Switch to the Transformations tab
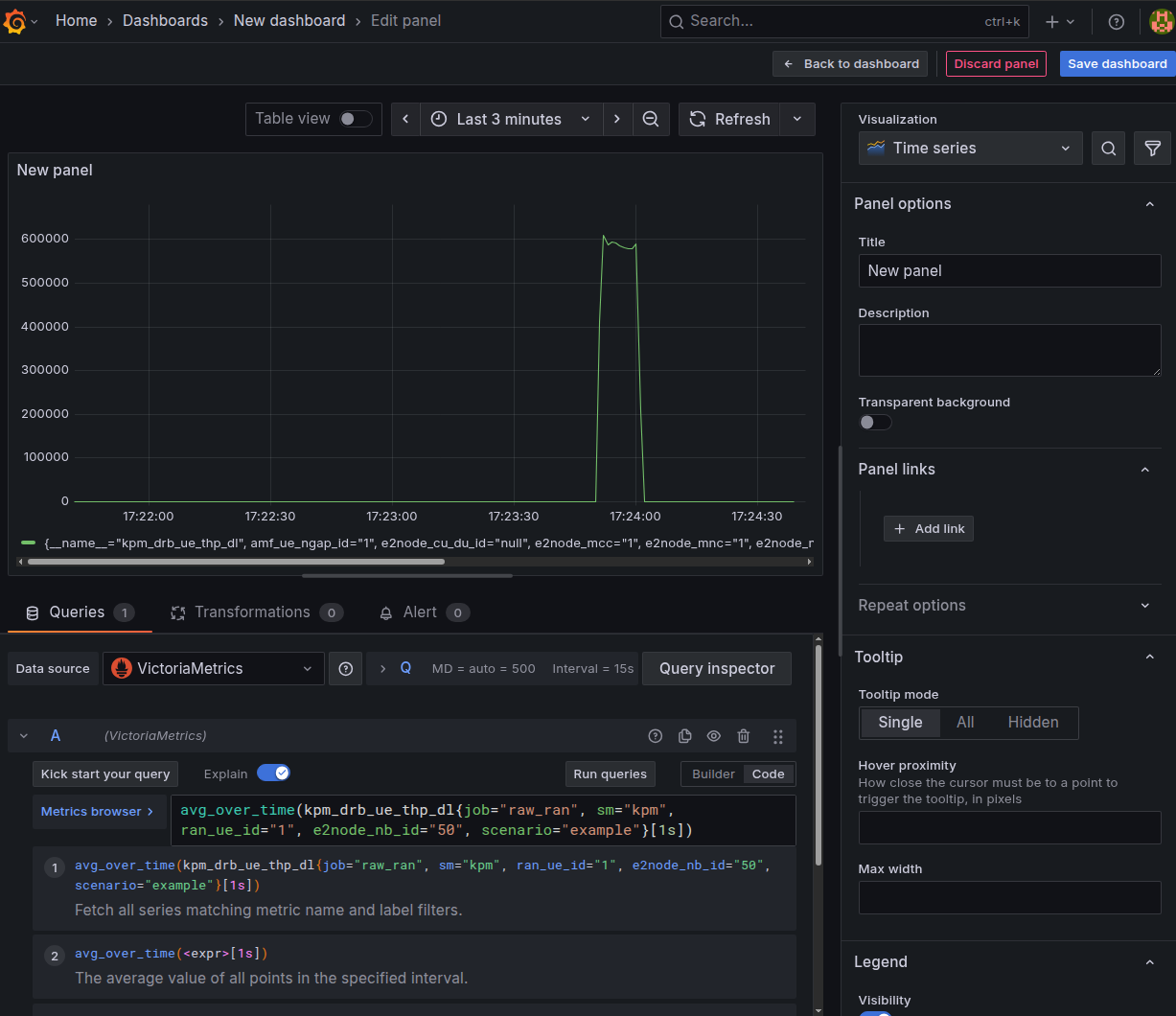The width and height of the screenshot is (1176, 1016). (253, 612)
